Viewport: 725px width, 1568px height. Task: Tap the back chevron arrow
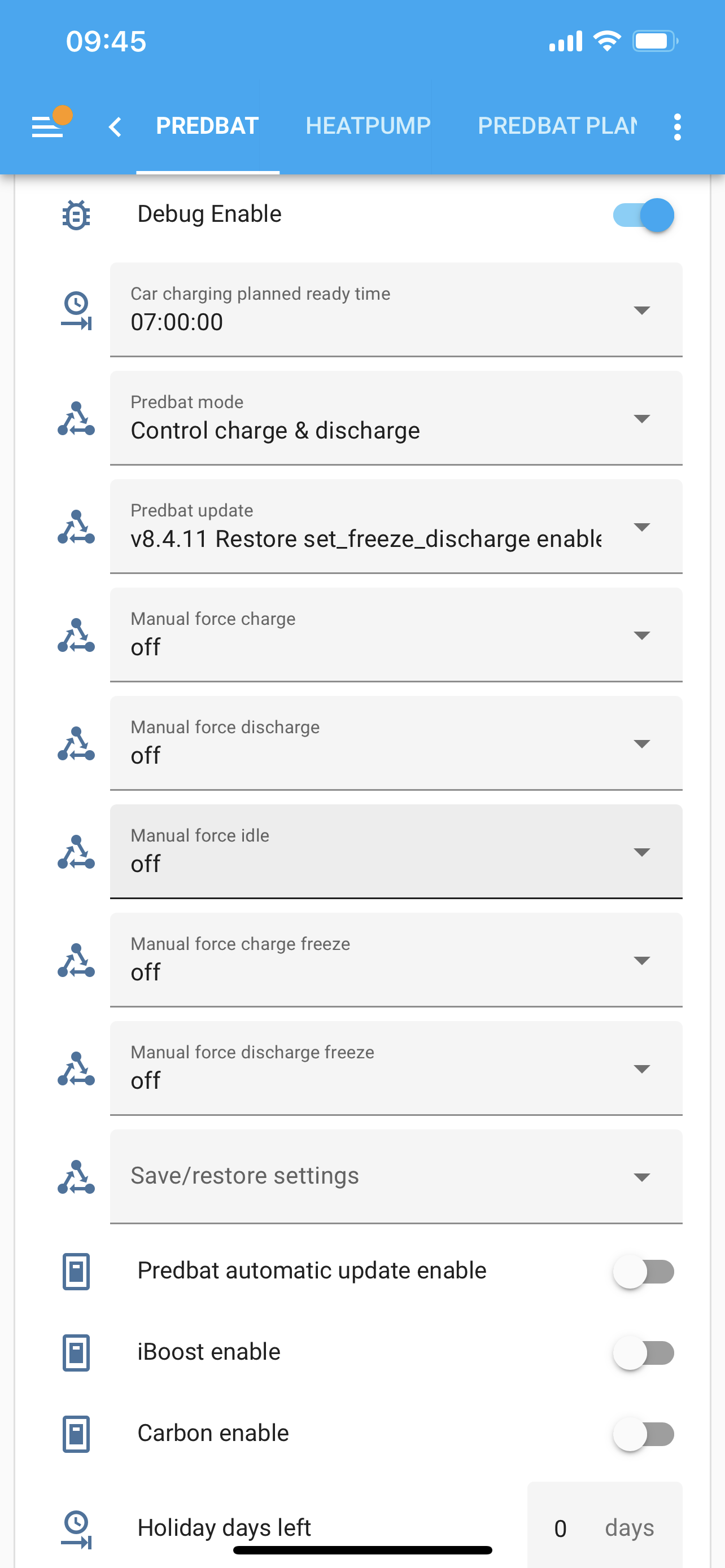pyautogui.click(x=115, y=126)
